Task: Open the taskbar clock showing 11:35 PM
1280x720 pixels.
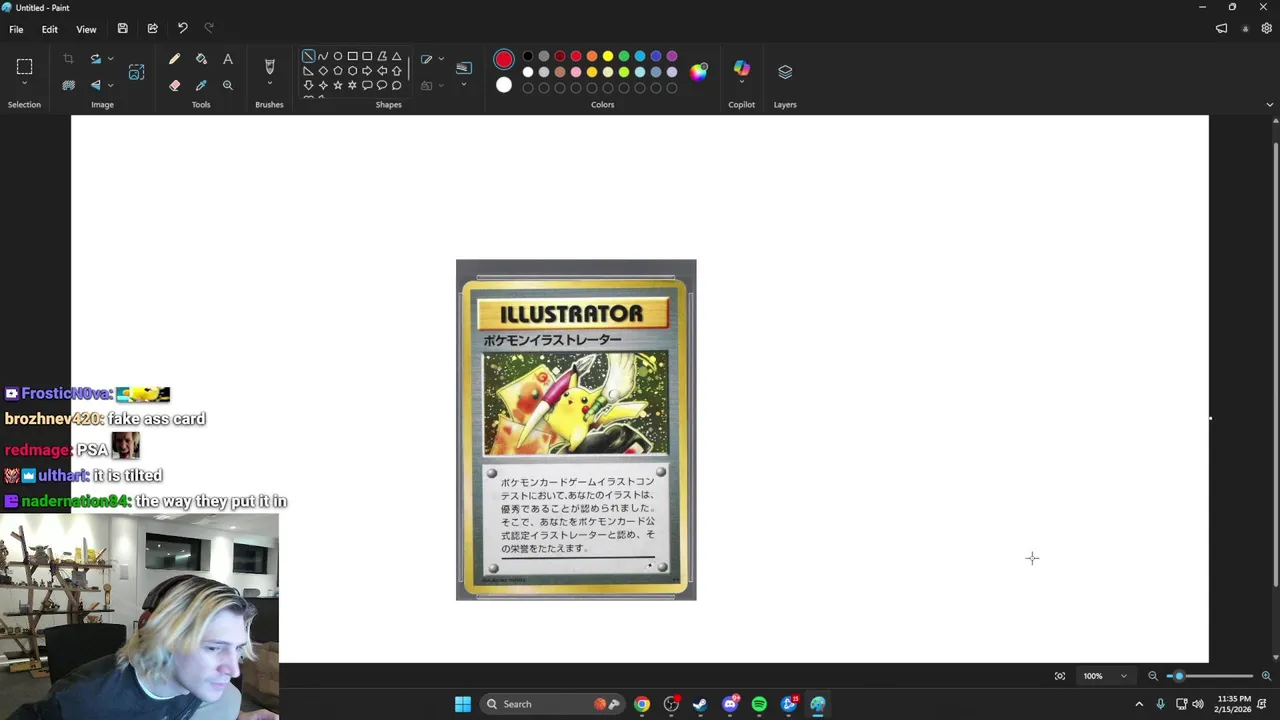Action: click(1234, 704)
